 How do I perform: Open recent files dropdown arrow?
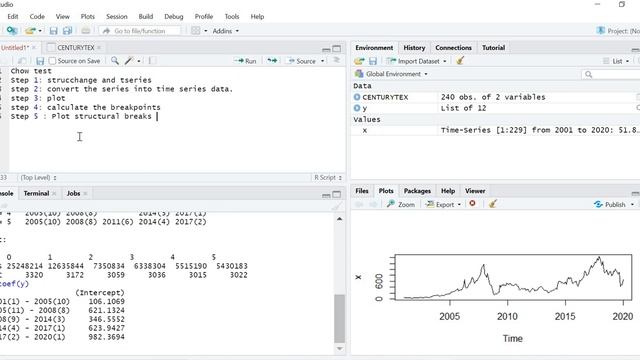tap(40, 31)
